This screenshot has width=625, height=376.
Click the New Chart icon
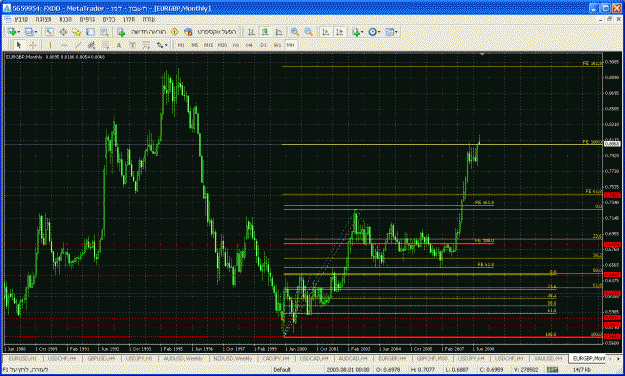point(12,32)
